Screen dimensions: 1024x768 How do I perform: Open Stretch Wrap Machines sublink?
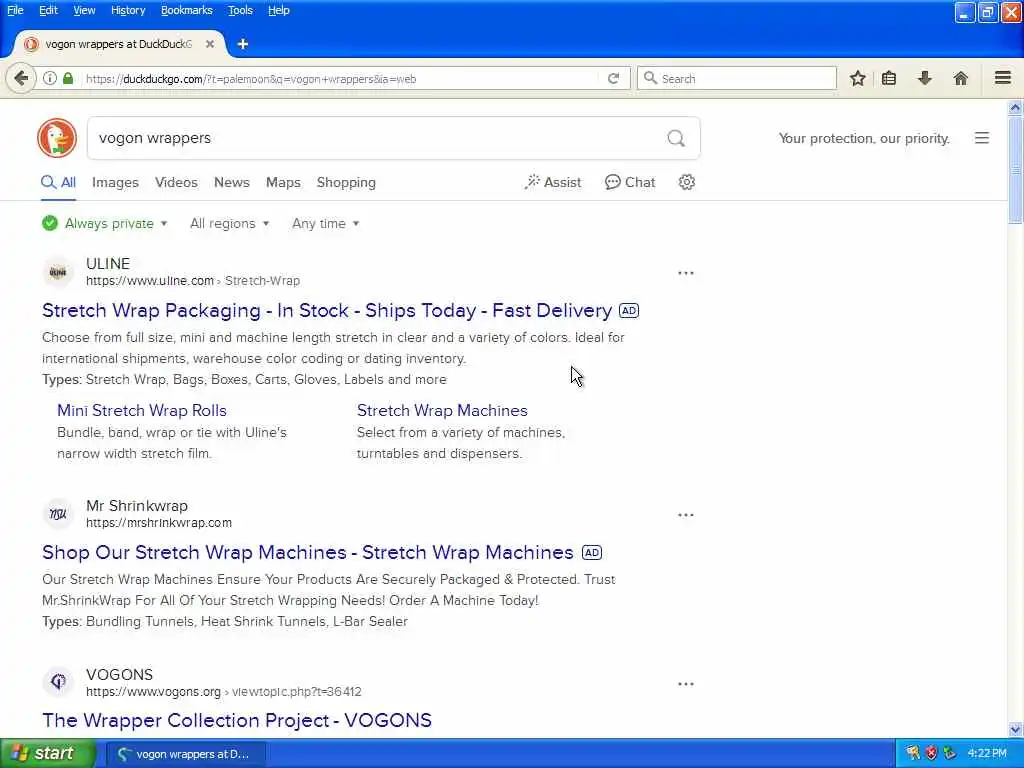(442, 411)
